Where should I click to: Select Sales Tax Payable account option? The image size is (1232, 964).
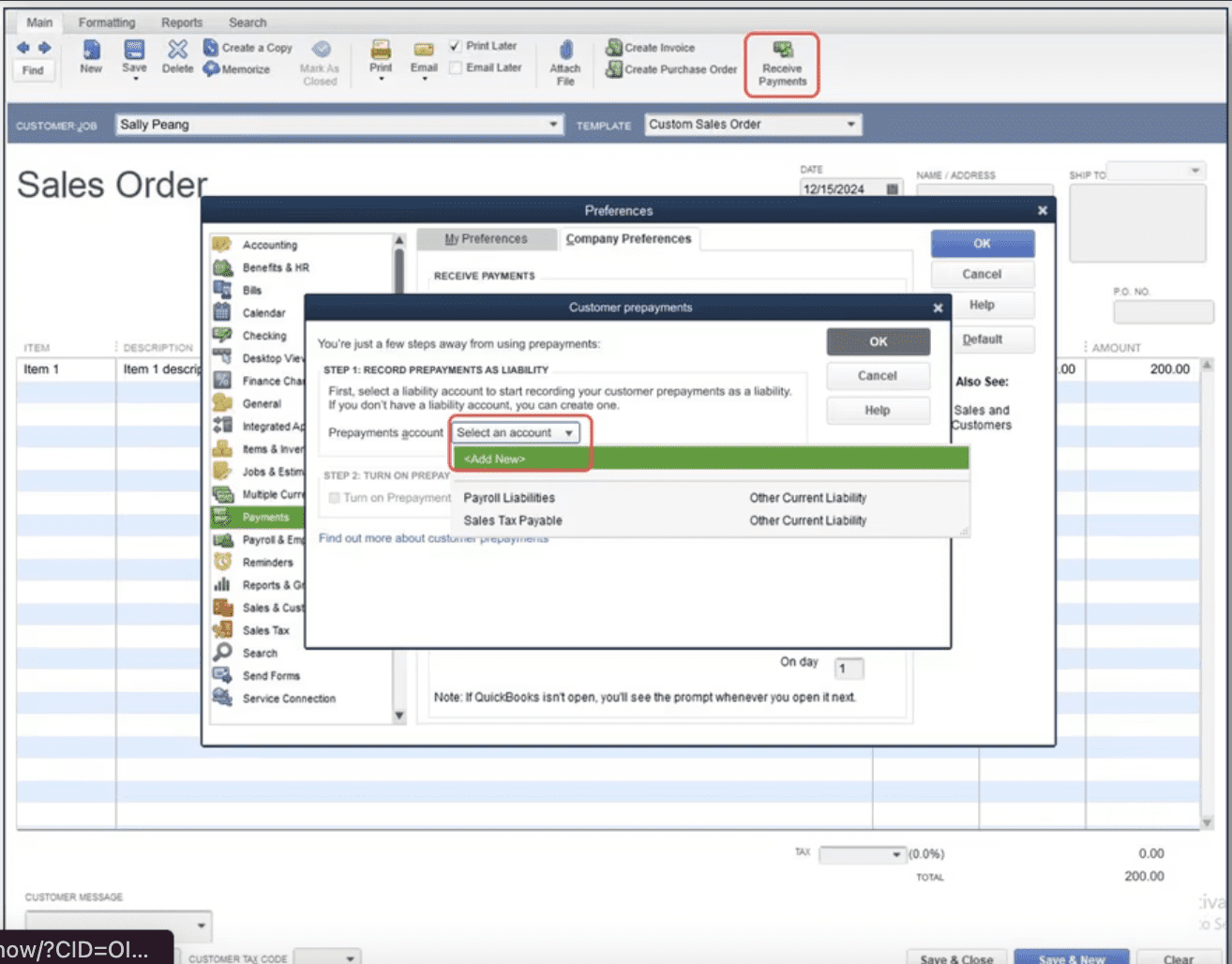(513, 520)
